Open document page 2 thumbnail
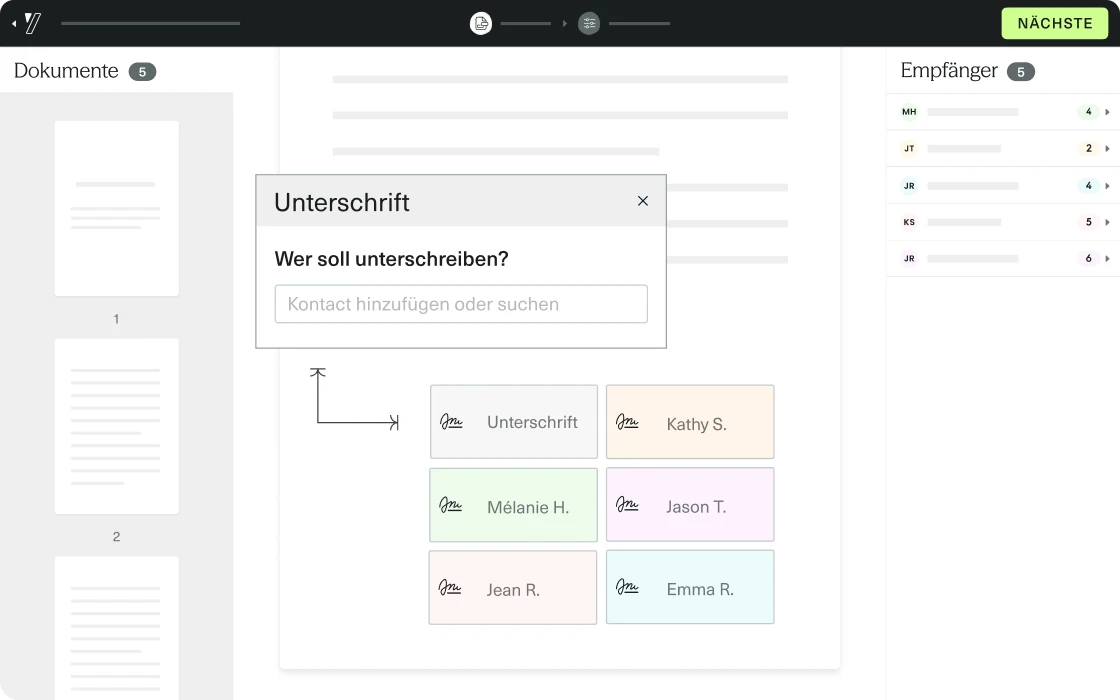 [x=116, y=426]
